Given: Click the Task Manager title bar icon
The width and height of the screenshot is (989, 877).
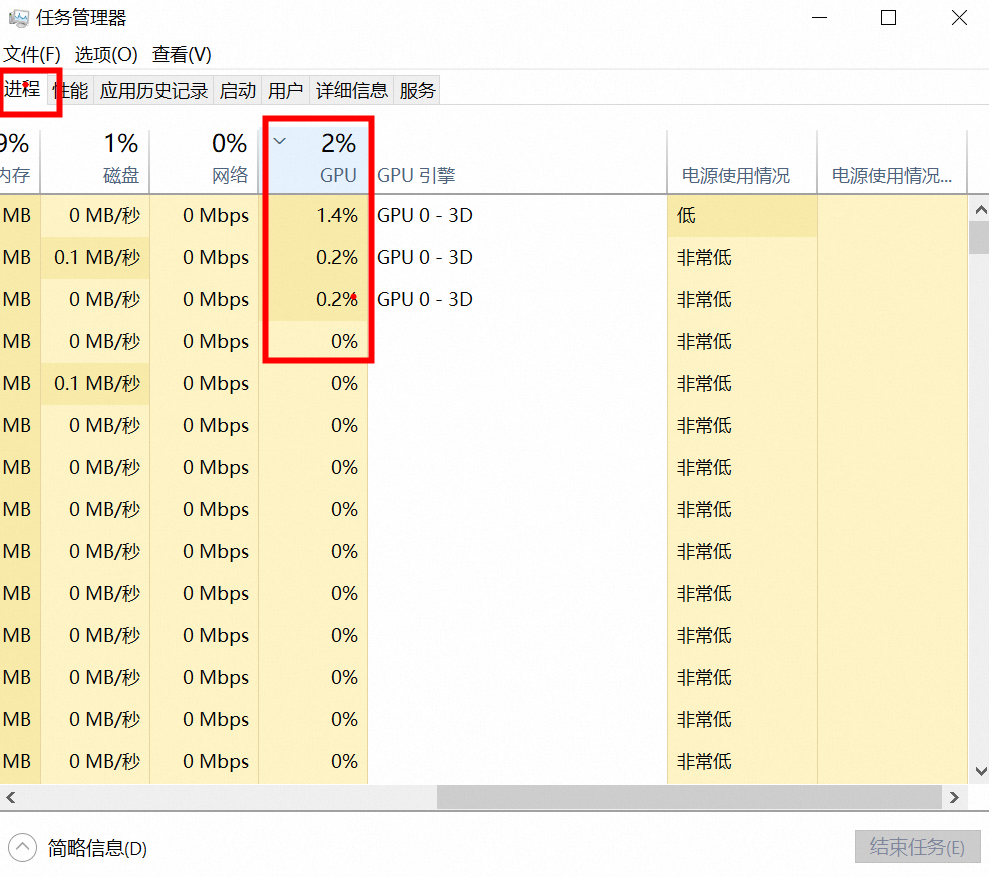Looking at the screenshot, I should pyautogui.click(x=18, y=18).
